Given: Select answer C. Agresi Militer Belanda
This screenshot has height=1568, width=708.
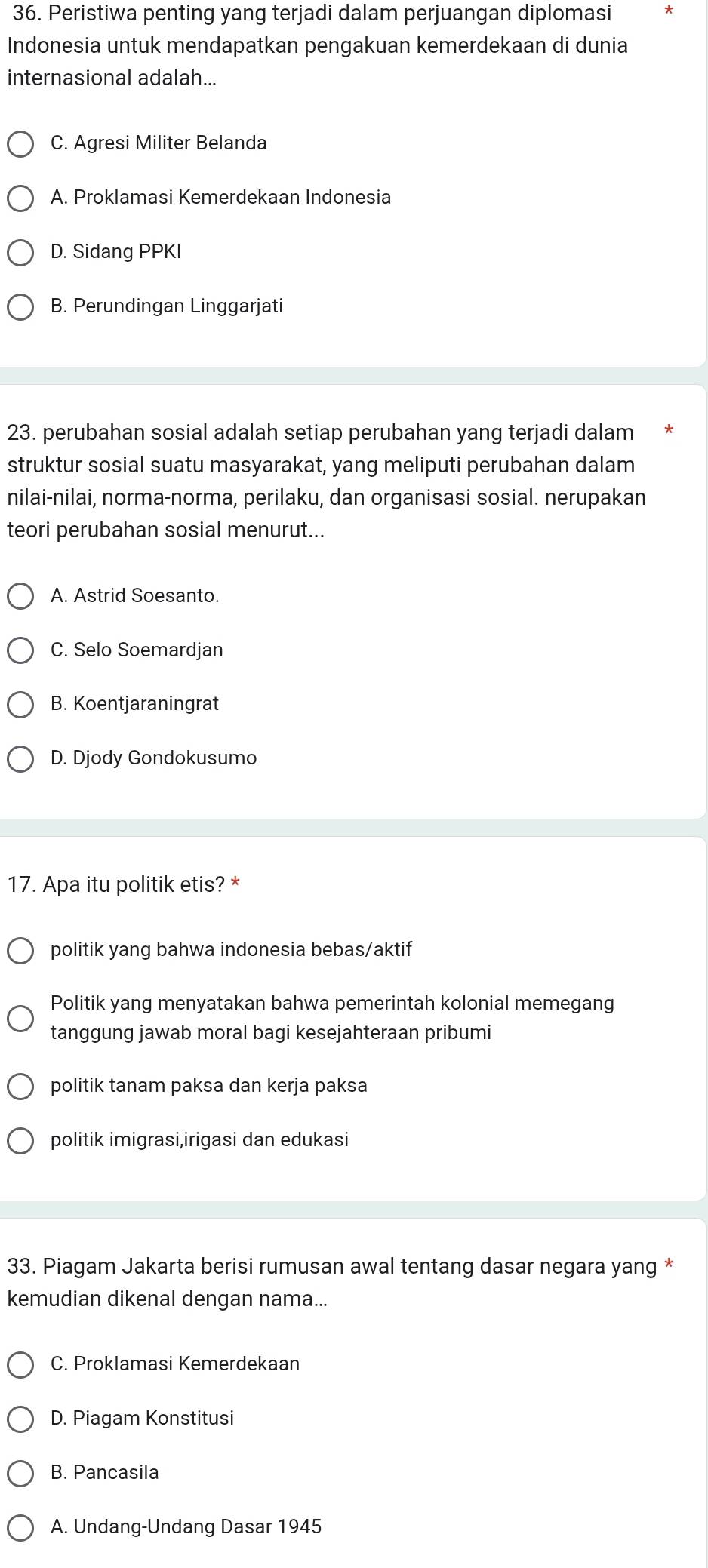Looking at the screenshot, I should (20, 144).
